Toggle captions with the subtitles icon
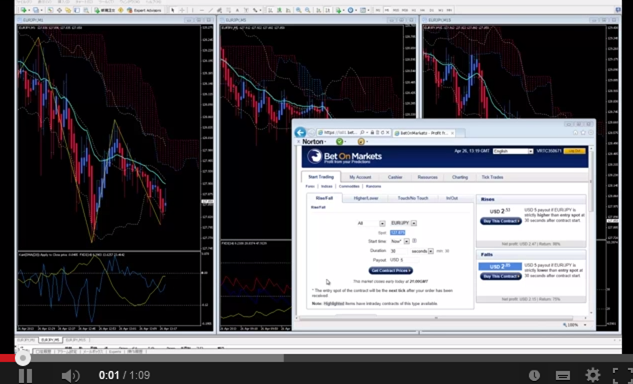 [x=563, y=376]
